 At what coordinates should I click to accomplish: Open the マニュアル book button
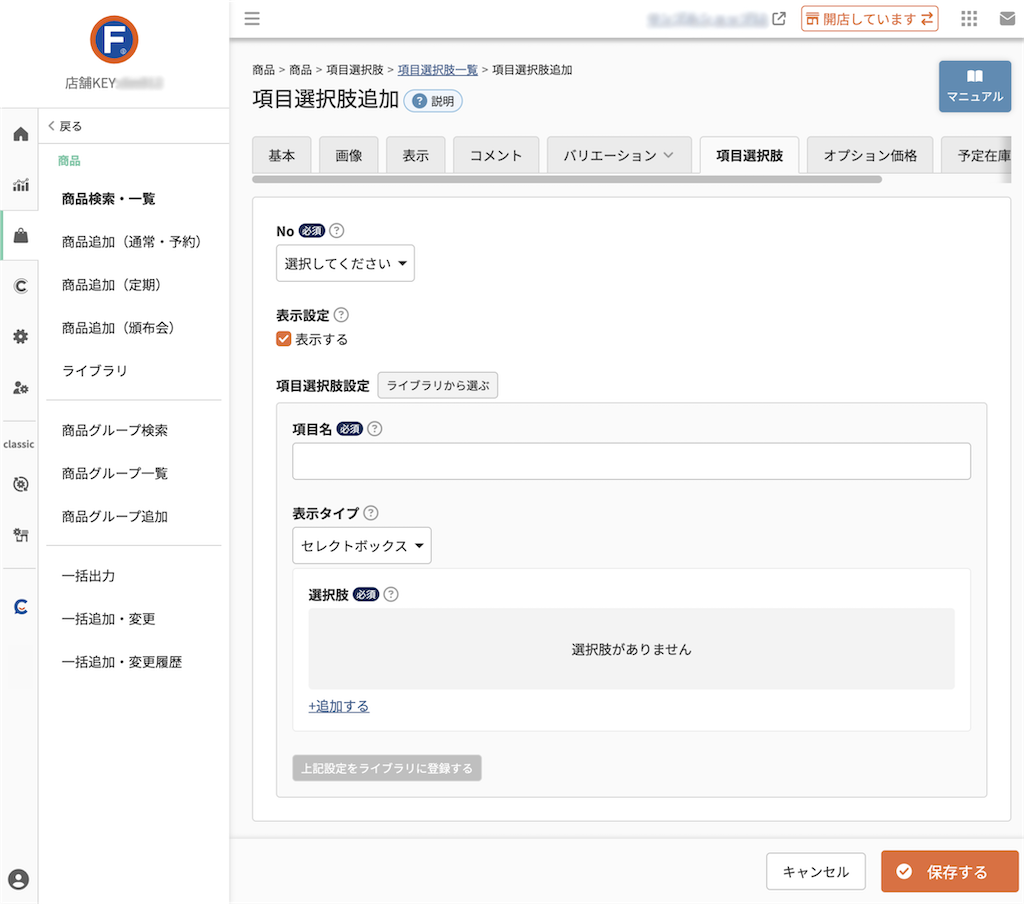coord(974,86)
